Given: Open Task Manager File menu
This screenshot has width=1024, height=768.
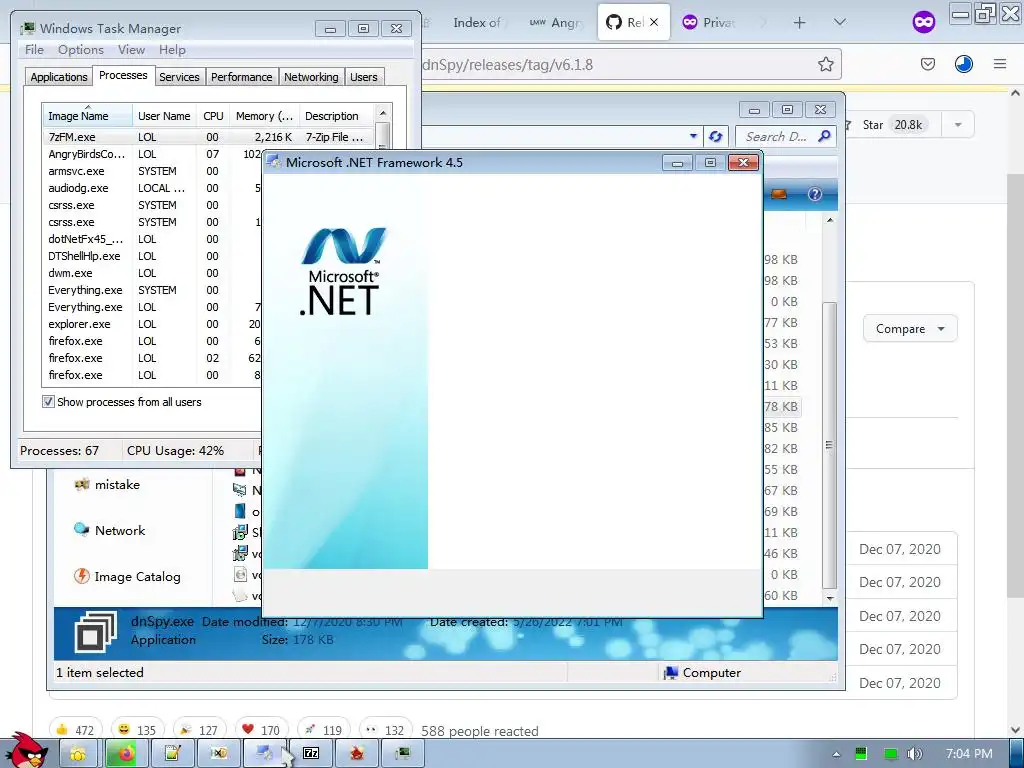Looking at the screenshot, I should (x=34, y=50).
